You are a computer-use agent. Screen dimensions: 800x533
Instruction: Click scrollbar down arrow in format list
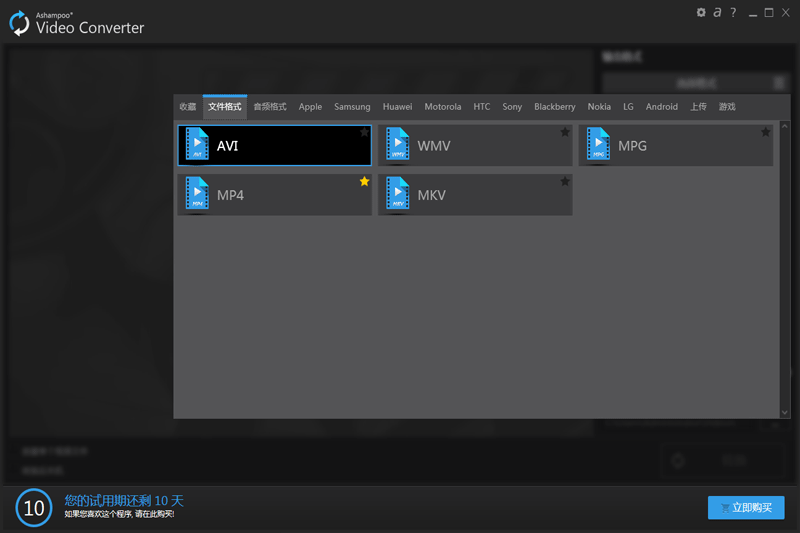click(x=785, y=413)
